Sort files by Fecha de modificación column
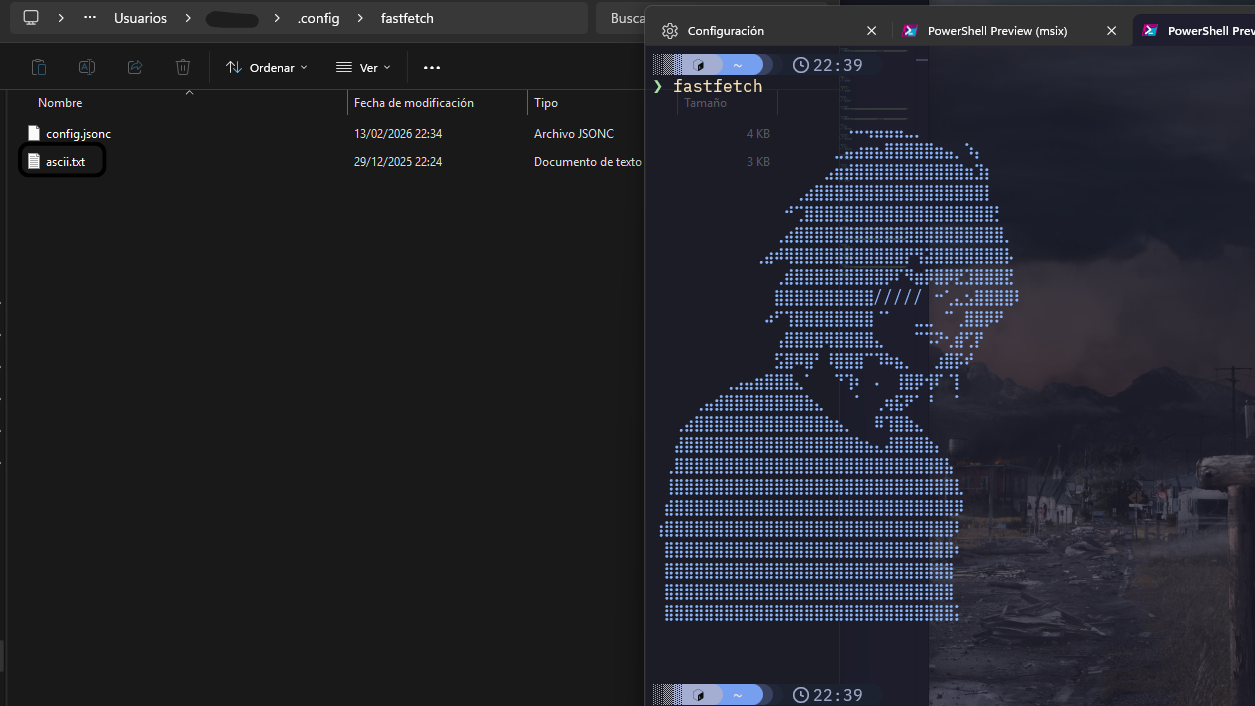This screenshot has width=1255, height=706. [x=414, y=103]
